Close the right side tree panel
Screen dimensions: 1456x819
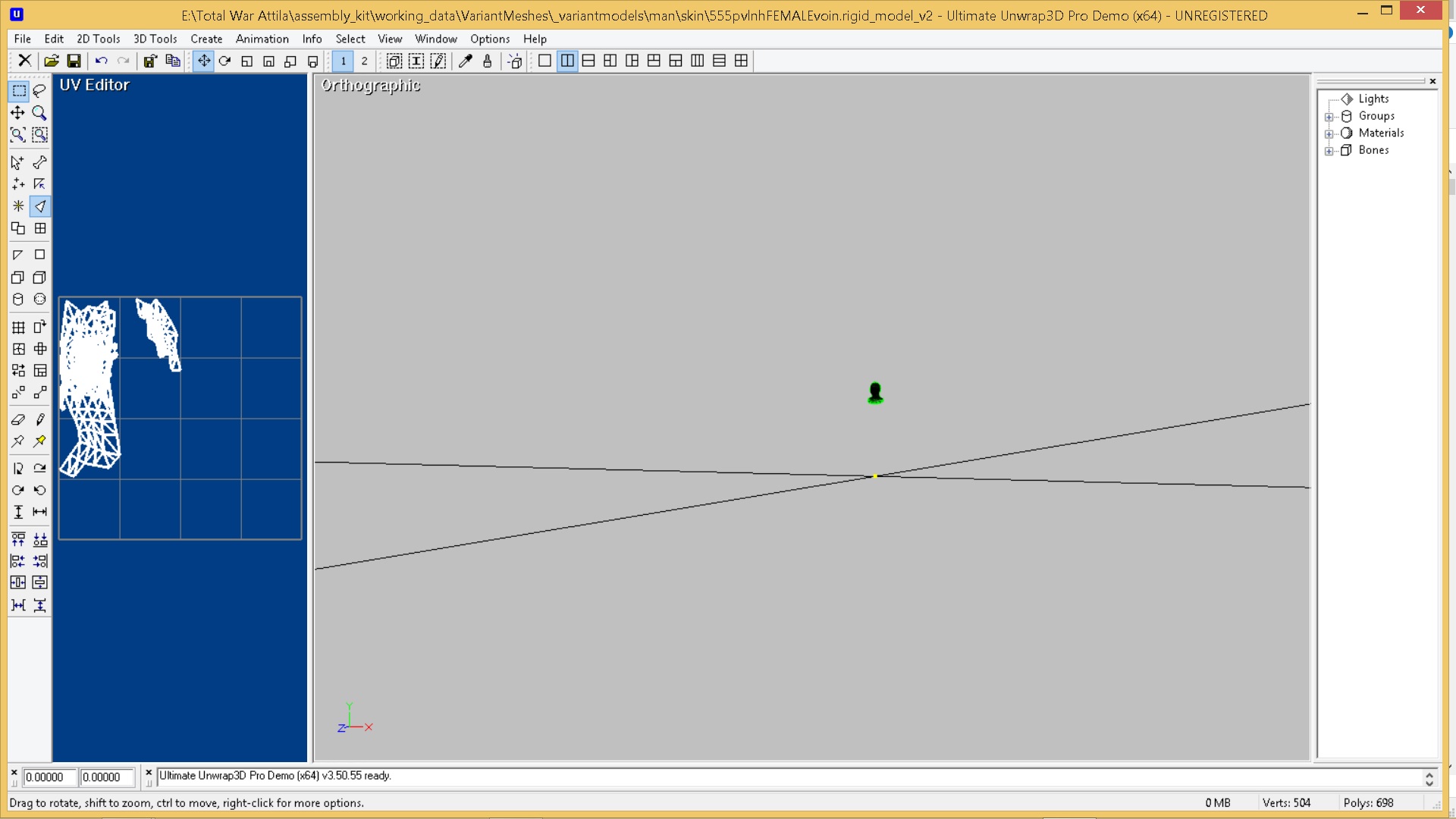tap(1432, 81)
